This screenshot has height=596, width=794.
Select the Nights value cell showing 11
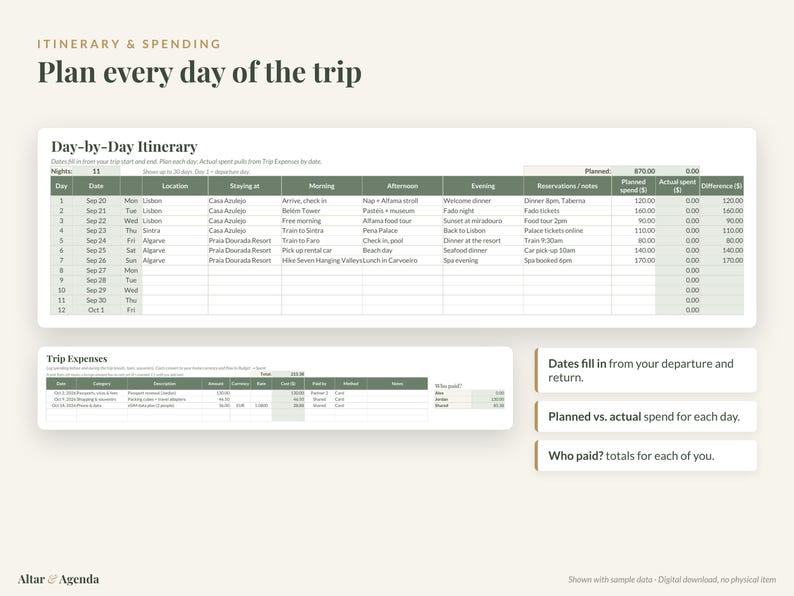[x=97, y=171]
